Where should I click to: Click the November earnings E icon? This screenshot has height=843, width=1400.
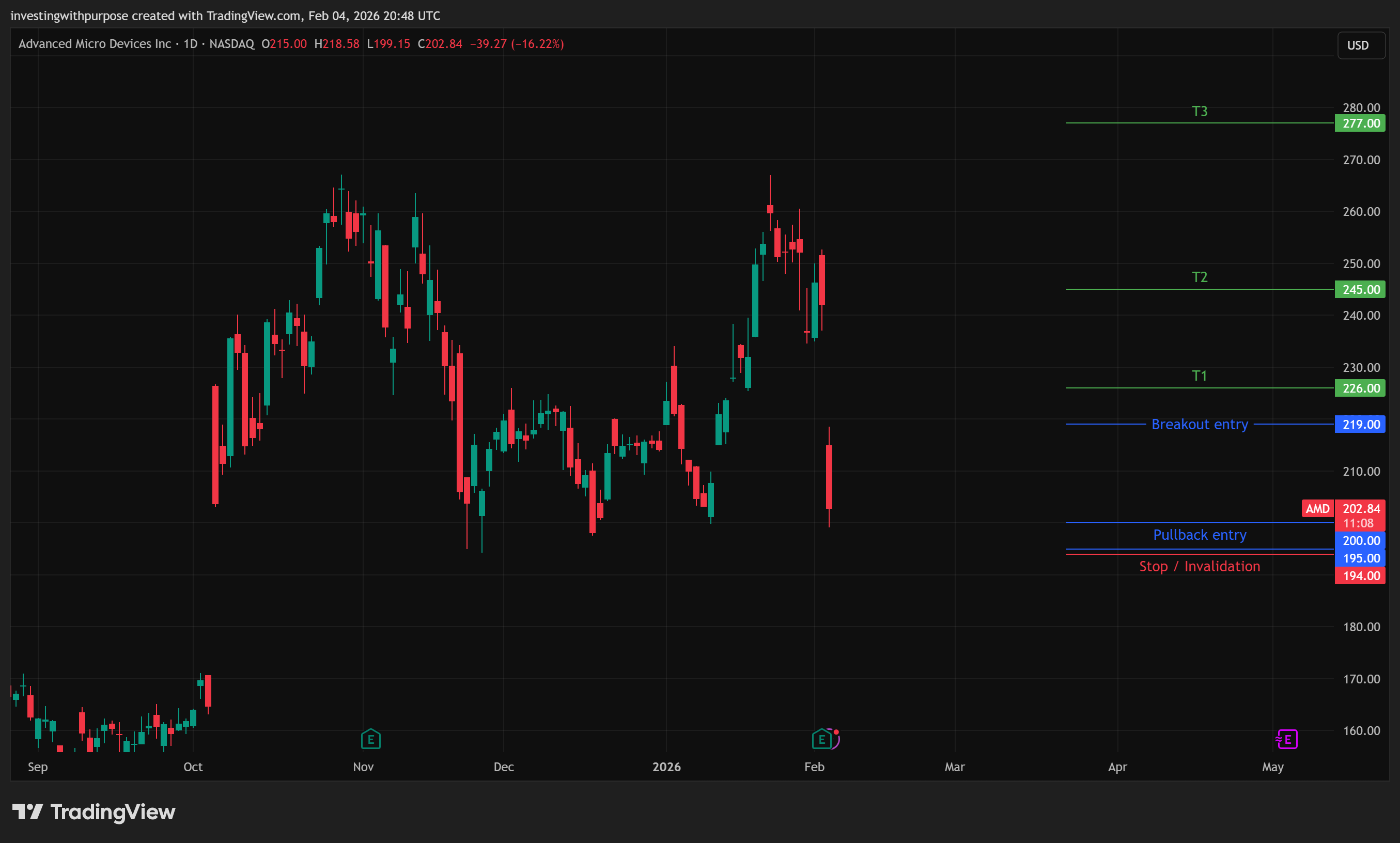pos(370,739)
